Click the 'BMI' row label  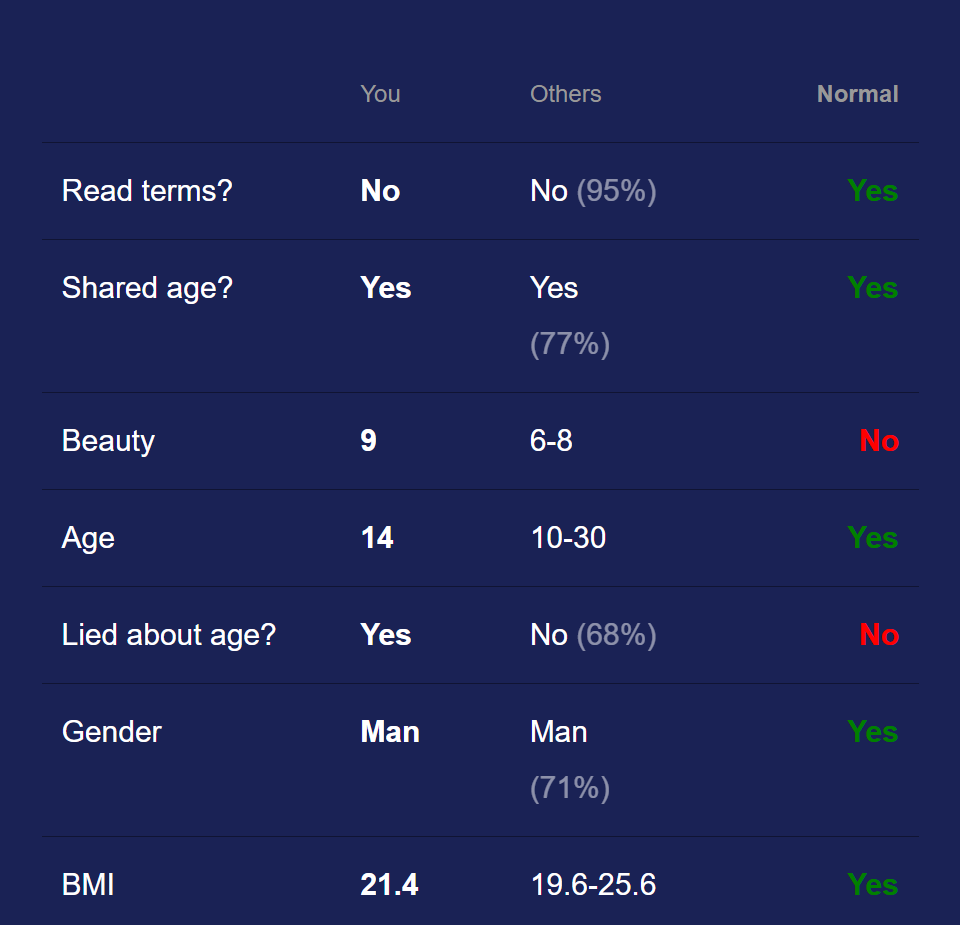pyautogui.click(x=88, y=885)
